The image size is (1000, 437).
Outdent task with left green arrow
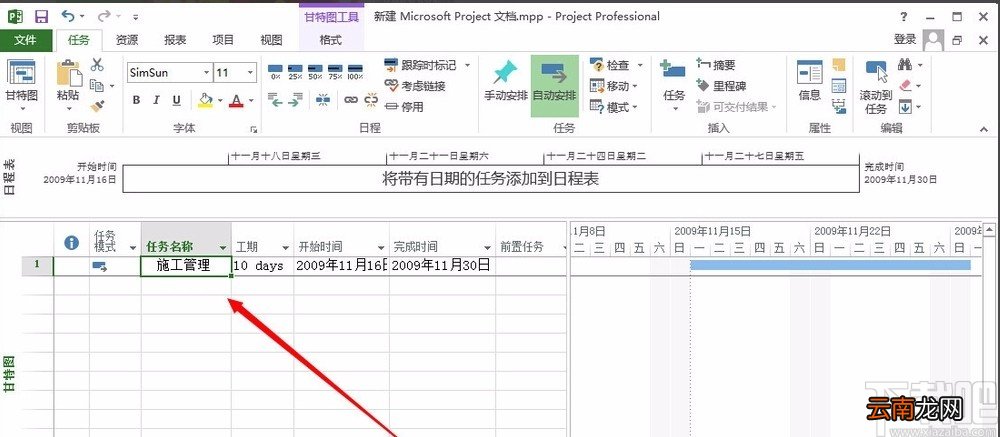[x=275, y=100]
